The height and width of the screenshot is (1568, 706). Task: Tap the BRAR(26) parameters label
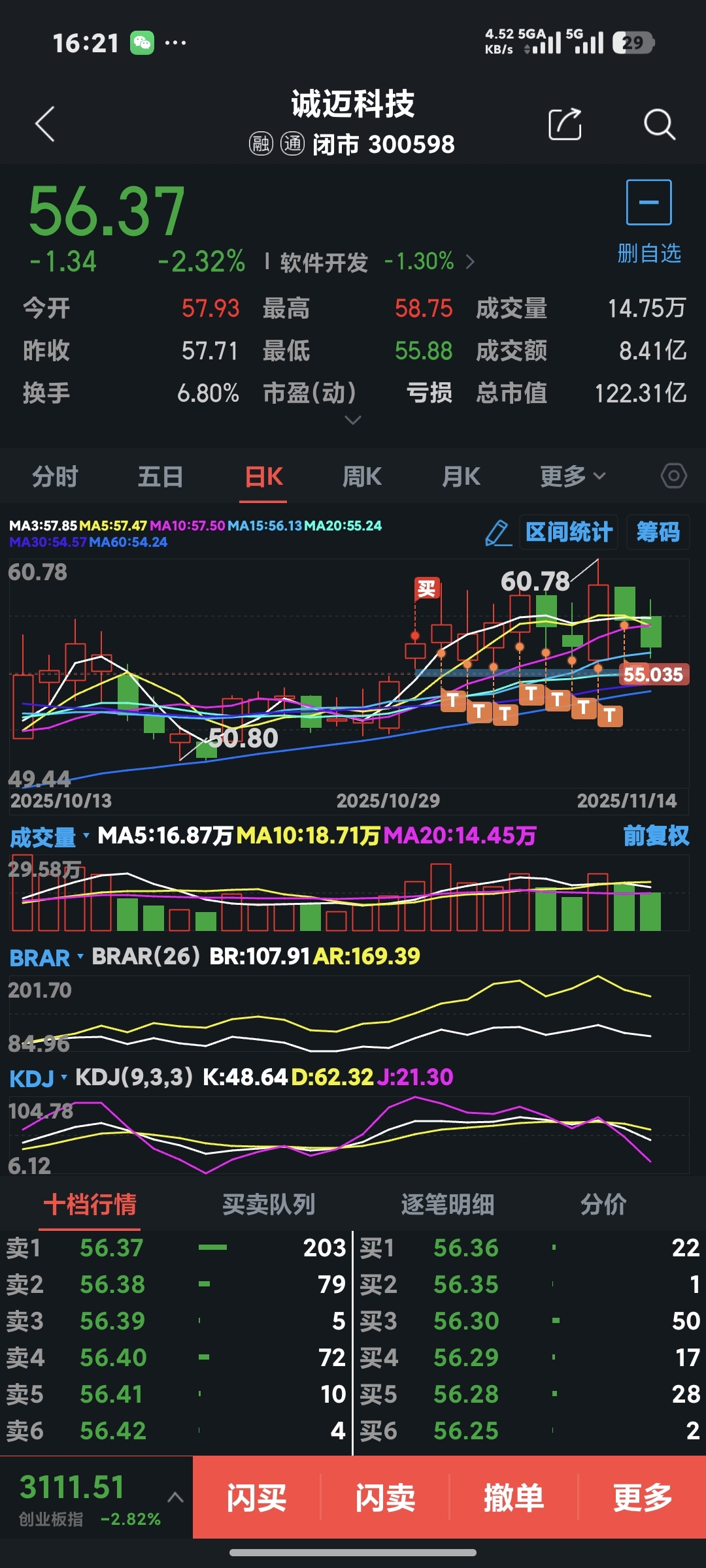point(146,956)
